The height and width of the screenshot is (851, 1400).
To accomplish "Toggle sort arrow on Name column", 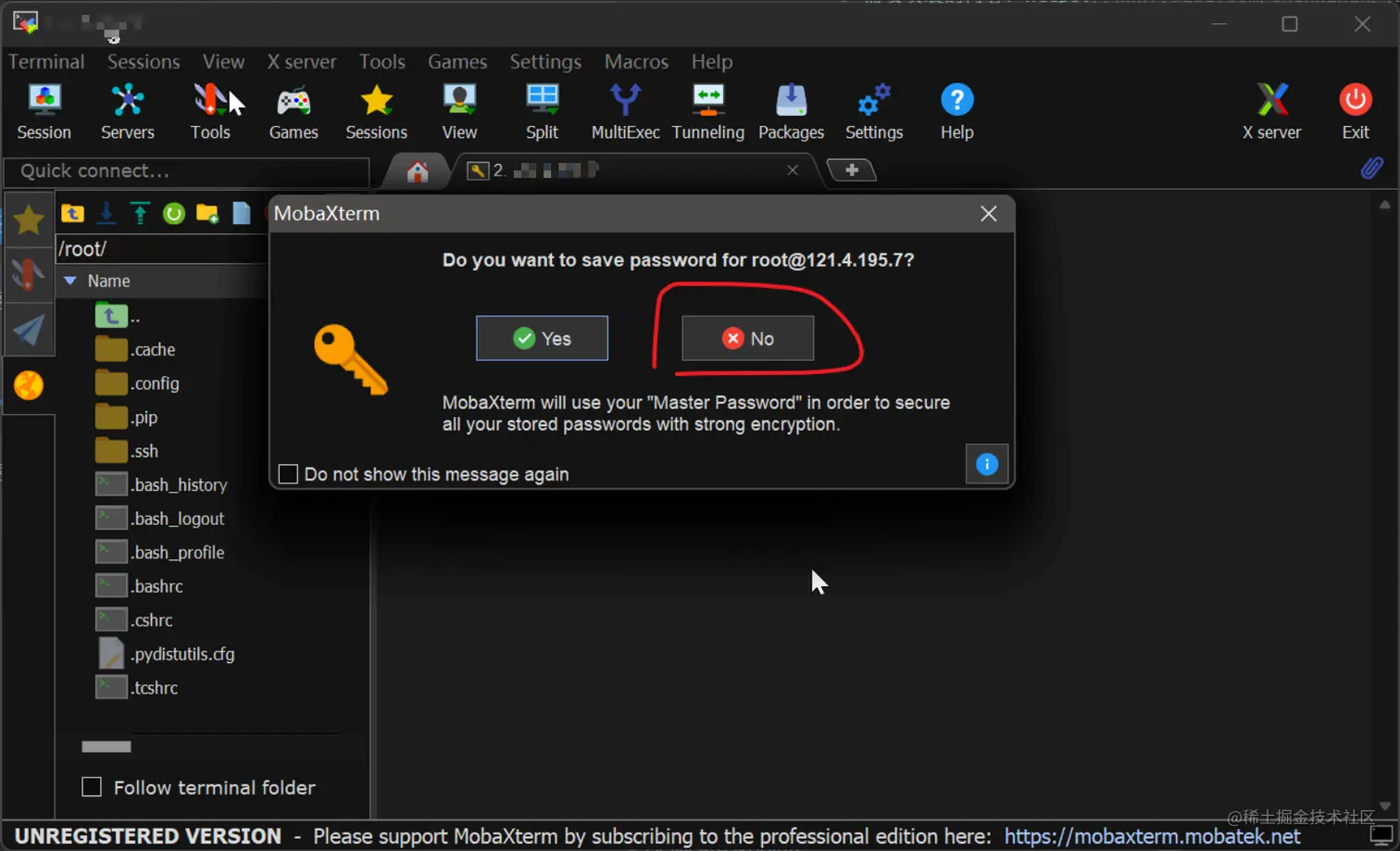I will [x=70, y=281].
